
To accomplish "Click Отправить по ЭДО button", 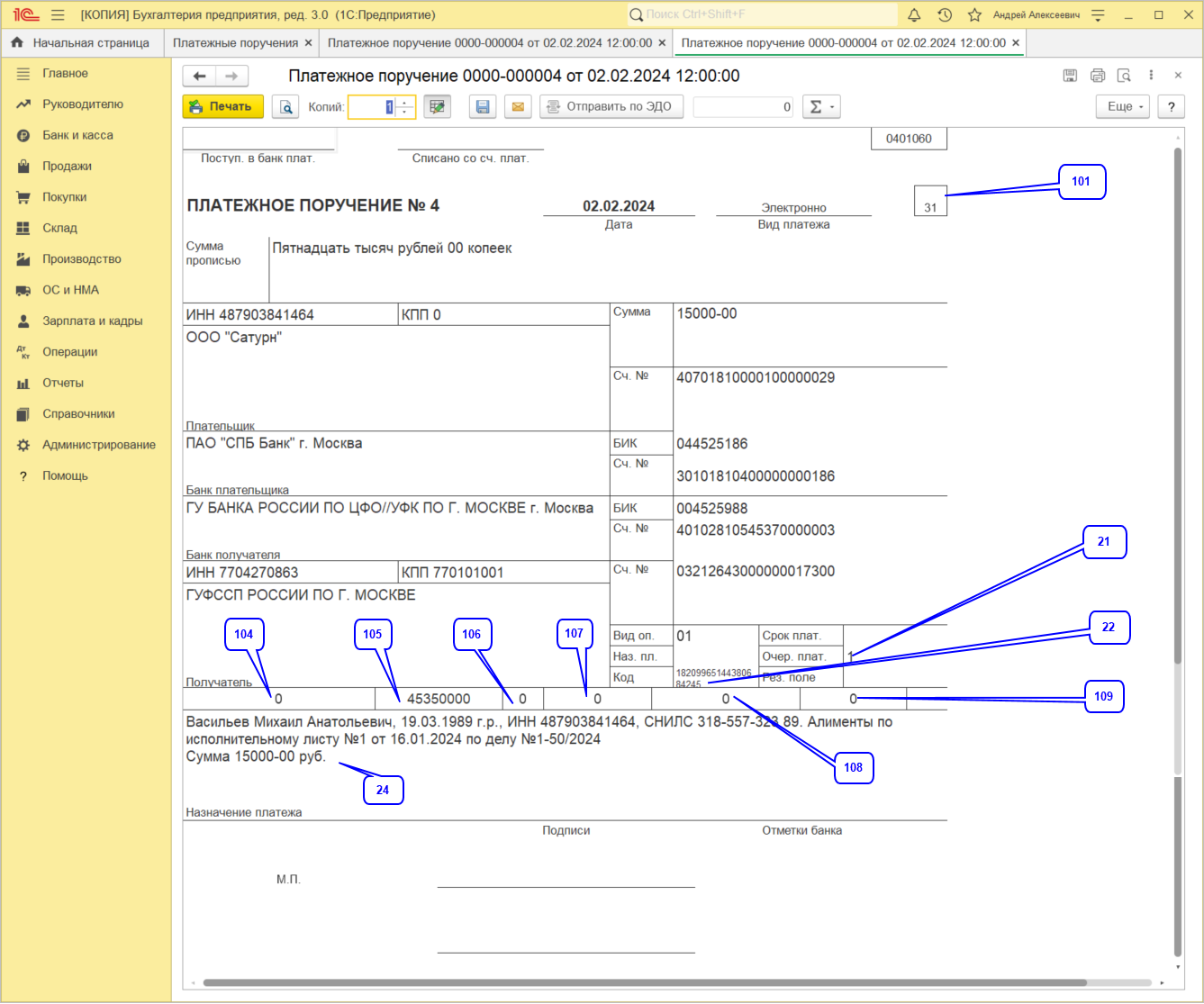I will (x=611, y=107).
